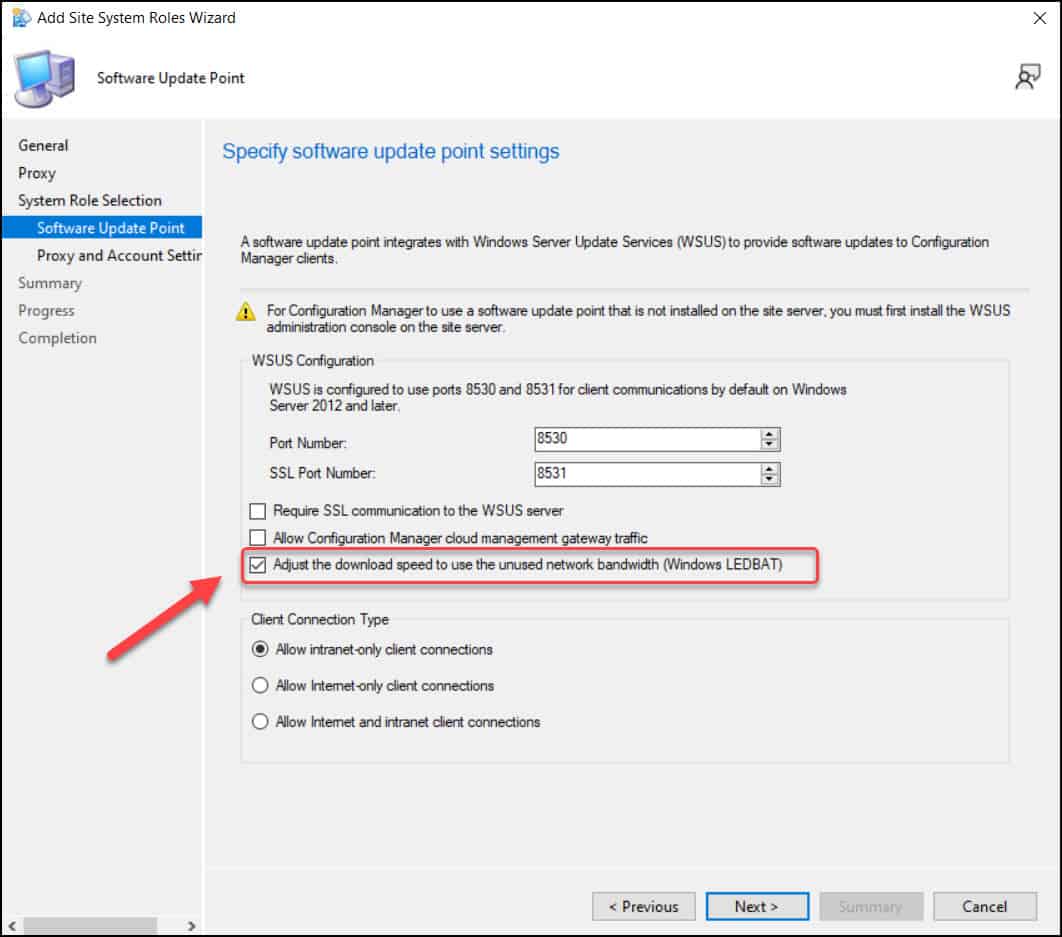Click the sidebar horizontal scrollbar thumb
Viewport: 1062px width, 937px height.
pos(91,925)
